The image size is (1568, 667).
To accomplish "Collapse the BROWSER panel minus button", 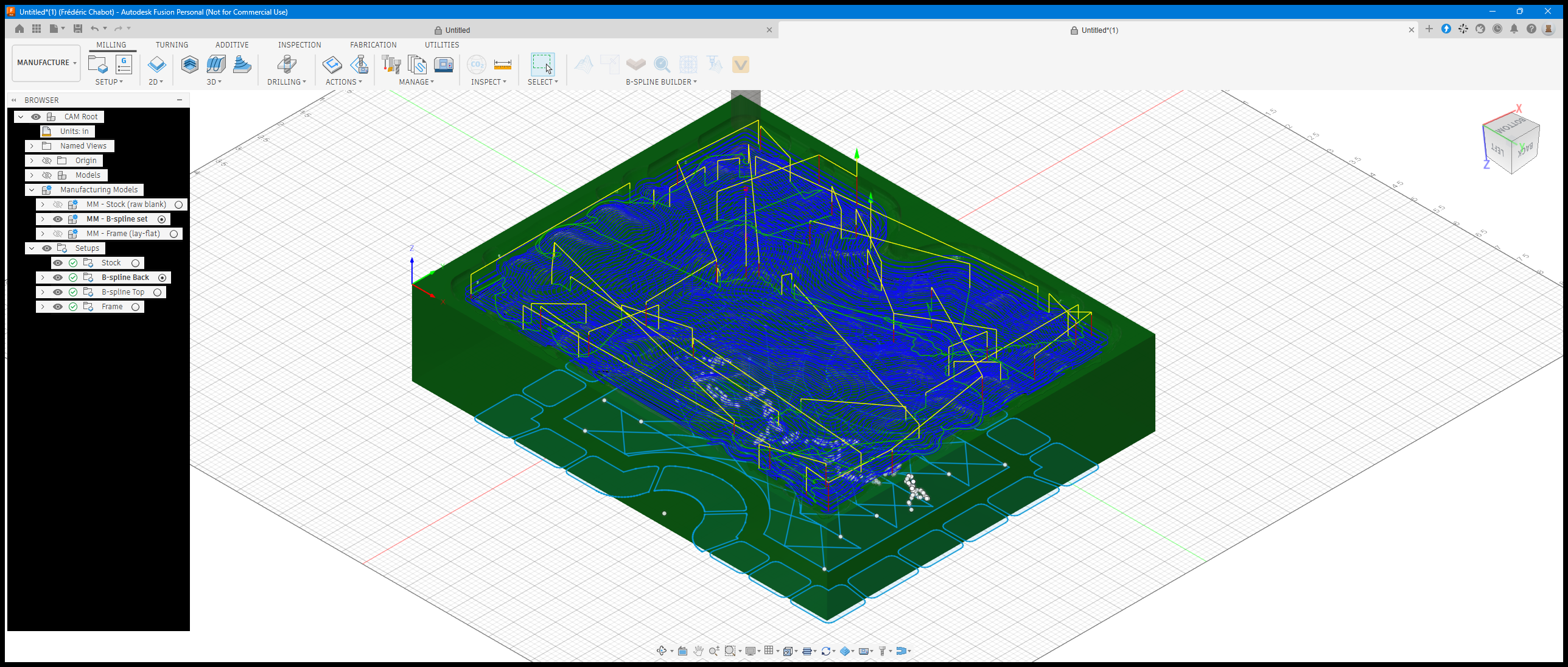I will coord(180,100).
